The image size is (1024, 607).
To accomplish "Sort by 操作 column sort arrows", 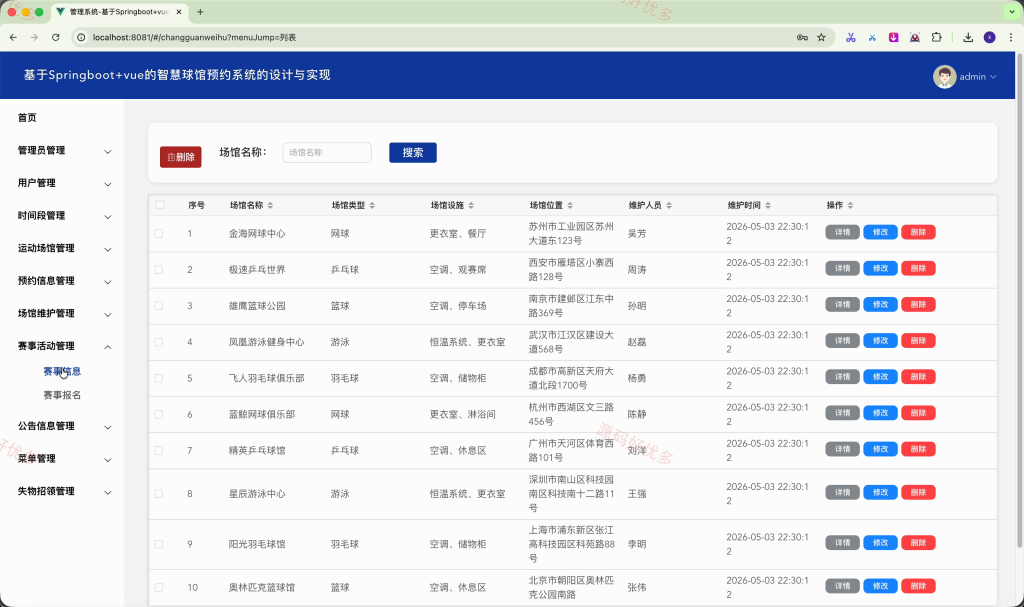I will click(850, 205).
